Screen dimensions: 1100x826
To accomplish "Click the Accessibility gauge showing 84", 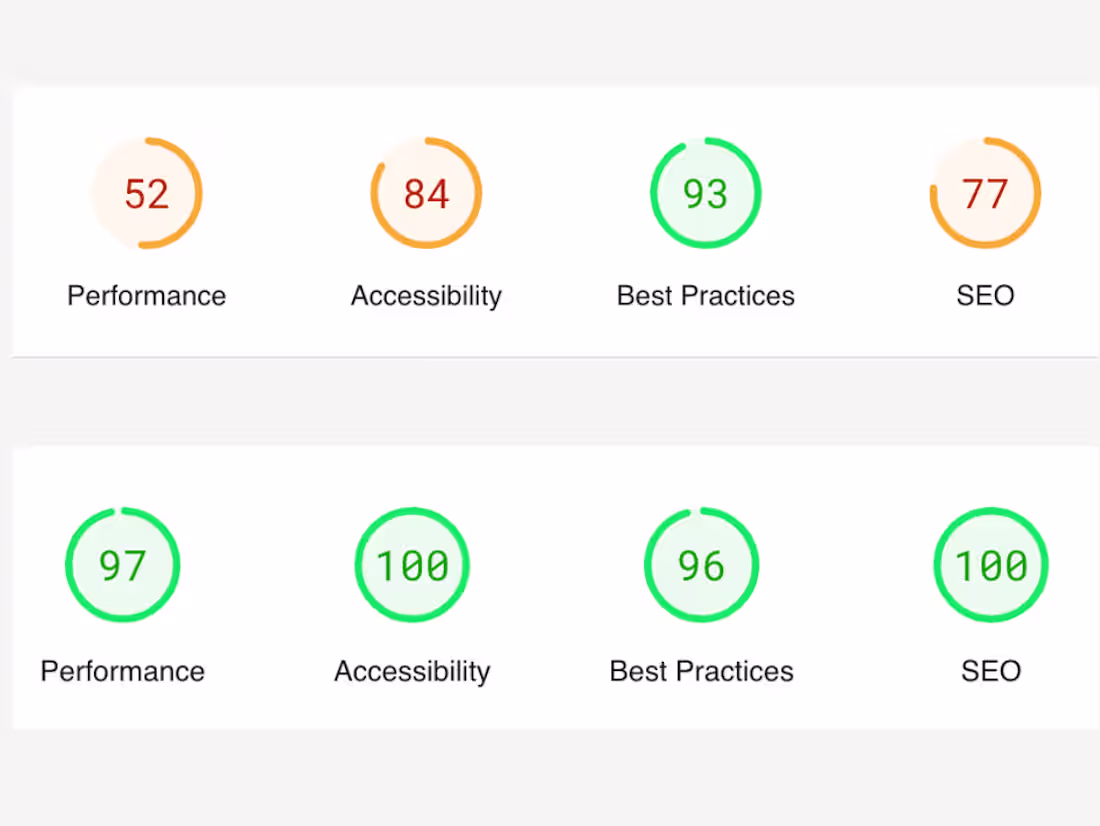I will pyautogui.click(x=426, y=193).
